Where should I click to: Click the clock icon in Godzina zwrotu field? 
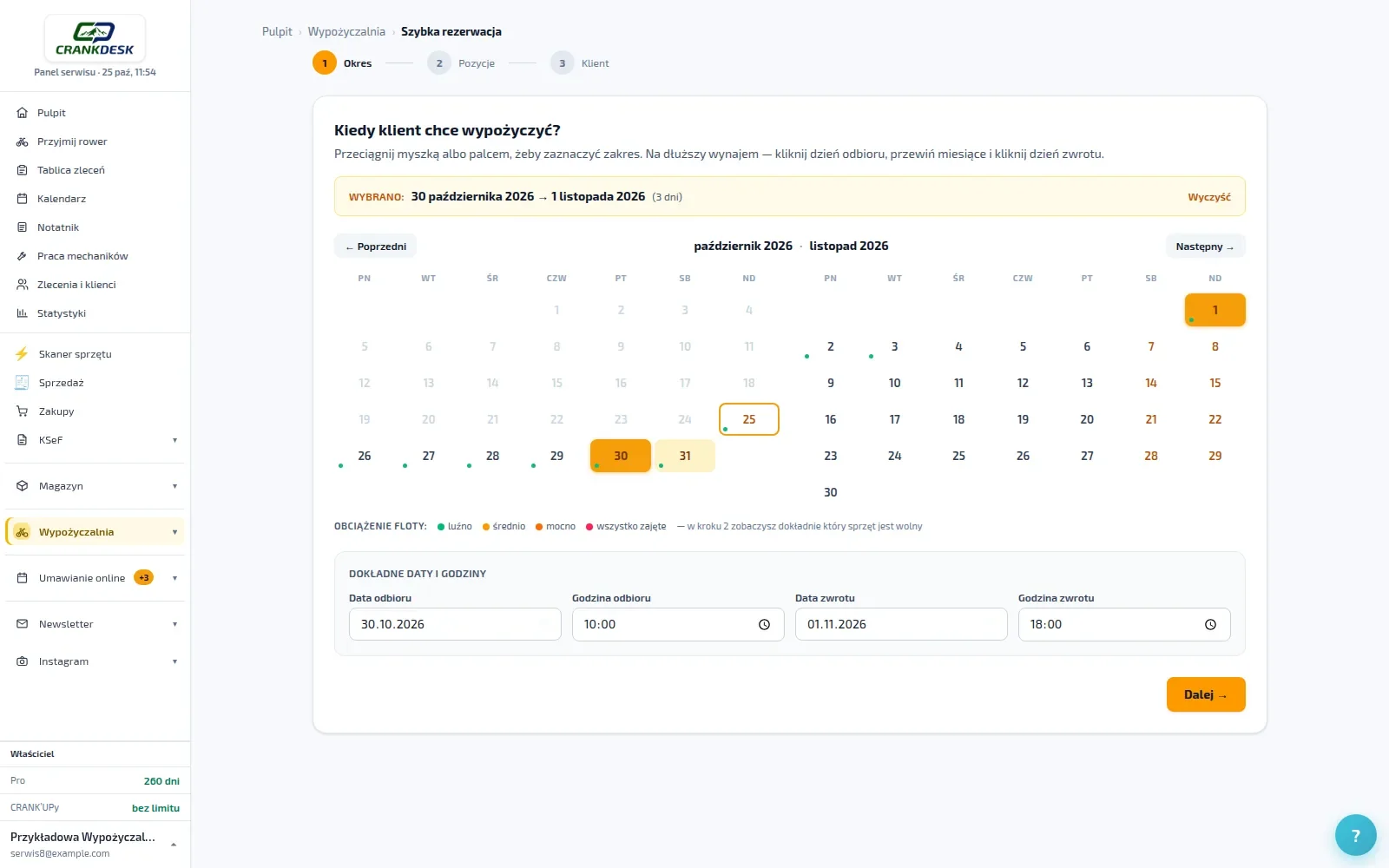1210,624
